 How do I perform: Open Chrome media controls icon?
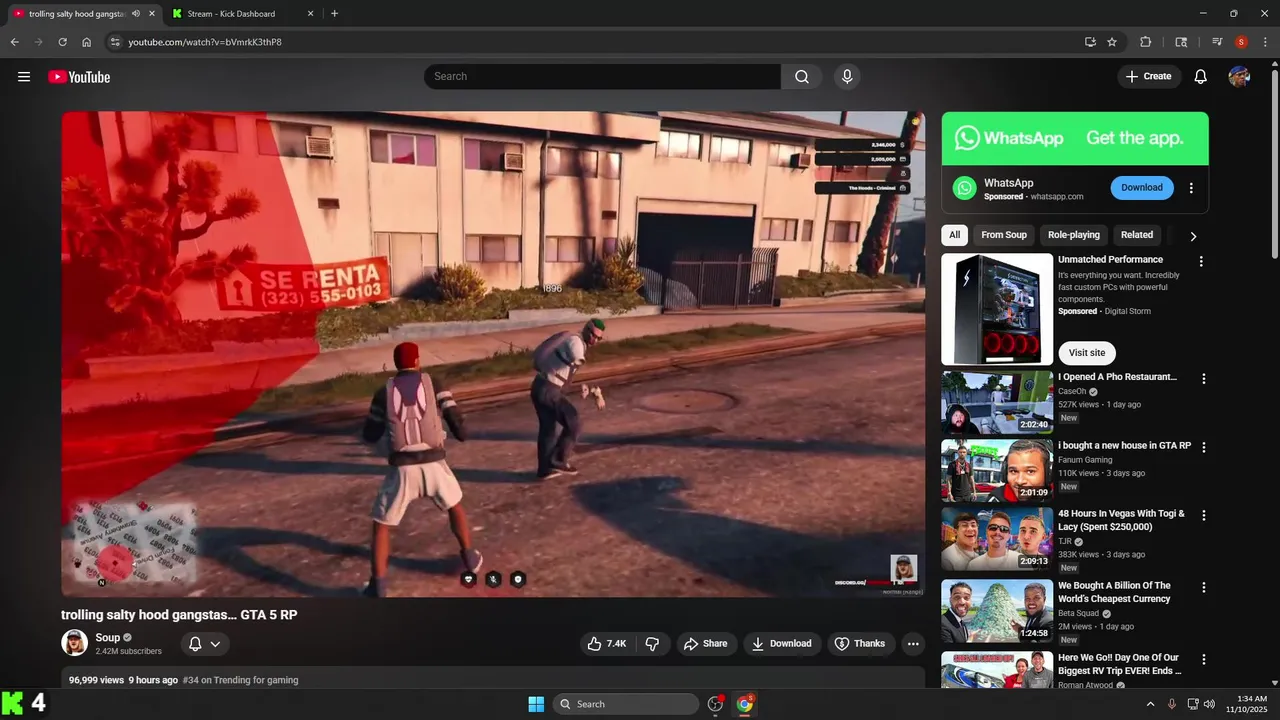point(1217,42)
